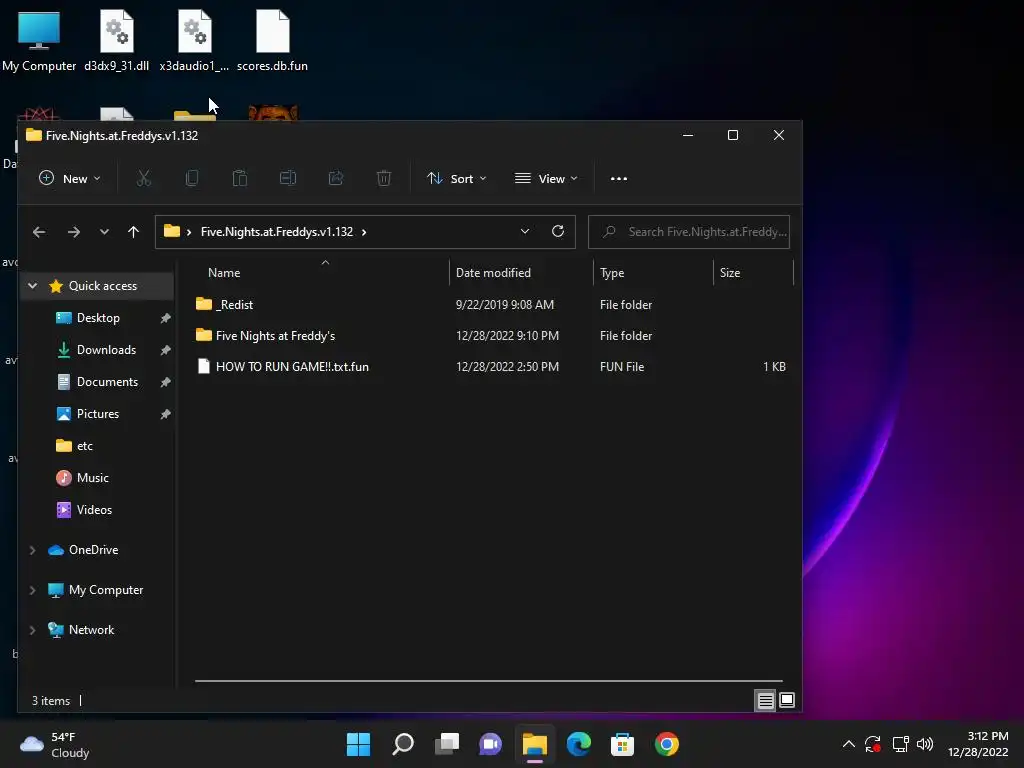Open the New dropdown button
1024x768 pixels.
[x=70, y=178]
